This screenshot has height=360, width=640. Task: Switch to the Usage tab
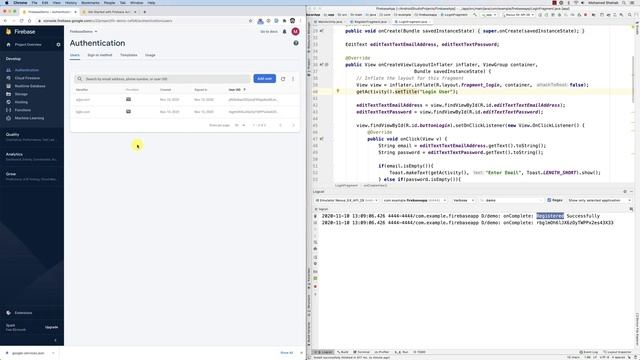pyautogui.click(x=150, y=55)
